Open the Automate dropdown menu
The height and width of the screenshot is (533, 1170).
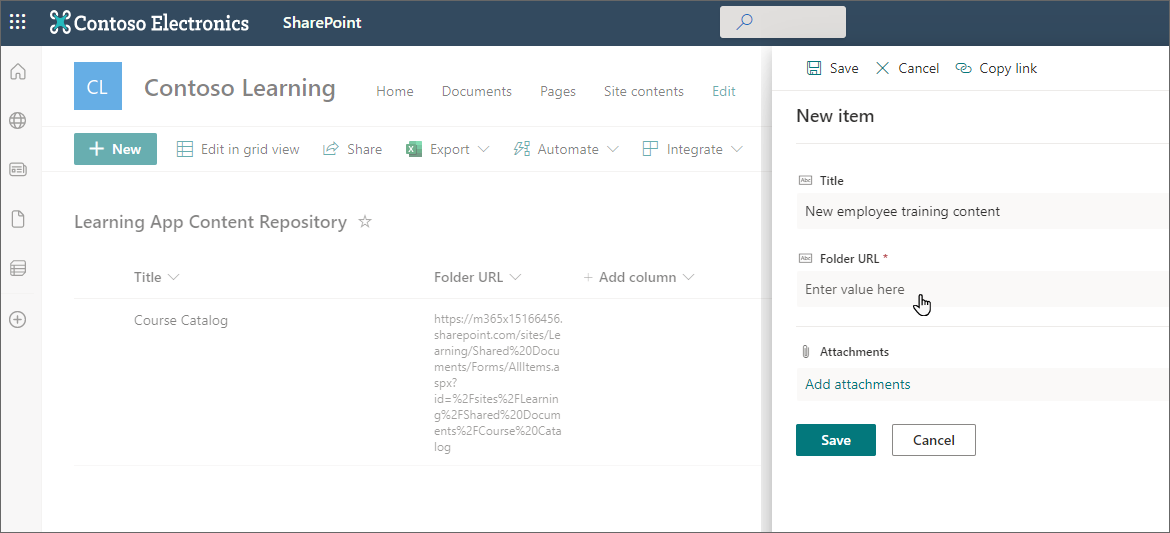click(566, 149)
